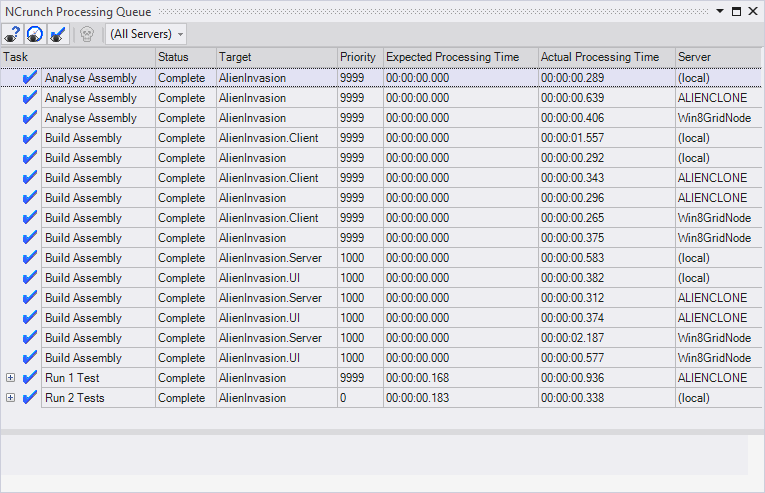This screenshot has width=765, height=493.
Task: Sort by the Priority column header
Action: (x=359, y=57)
